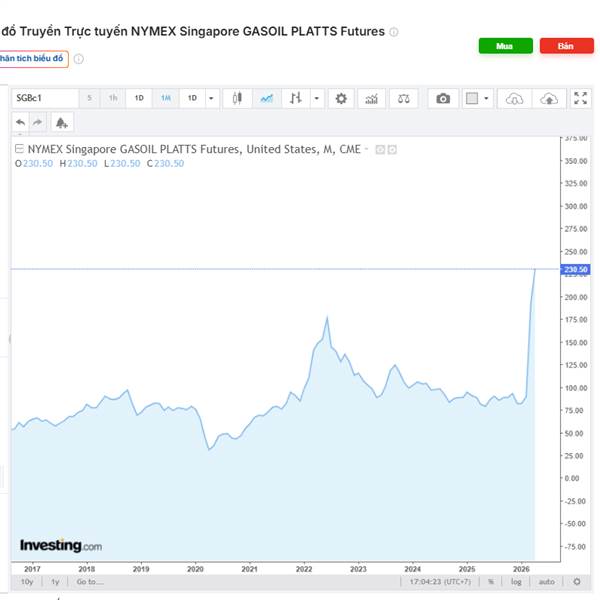Screen dimensions: 600x600
Task: Click the candlestick chart type icon
Action: click(x=237, y=98)
